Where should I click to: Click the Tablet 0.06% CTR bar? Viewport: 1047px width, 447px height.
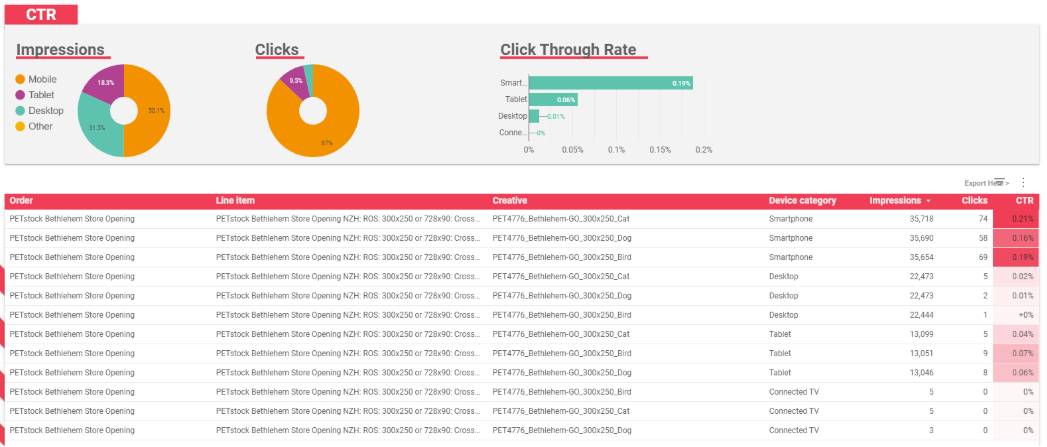(x=554, y=99)
